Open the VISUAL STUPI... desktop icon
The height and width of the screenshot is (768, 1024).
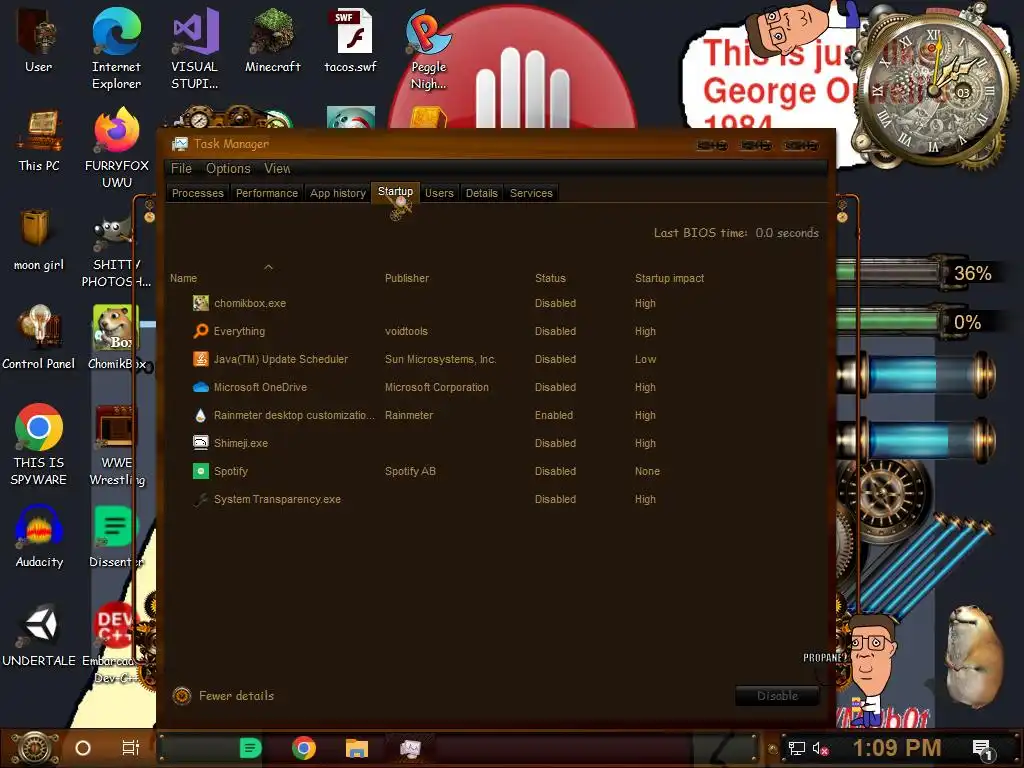click(195, 48)
